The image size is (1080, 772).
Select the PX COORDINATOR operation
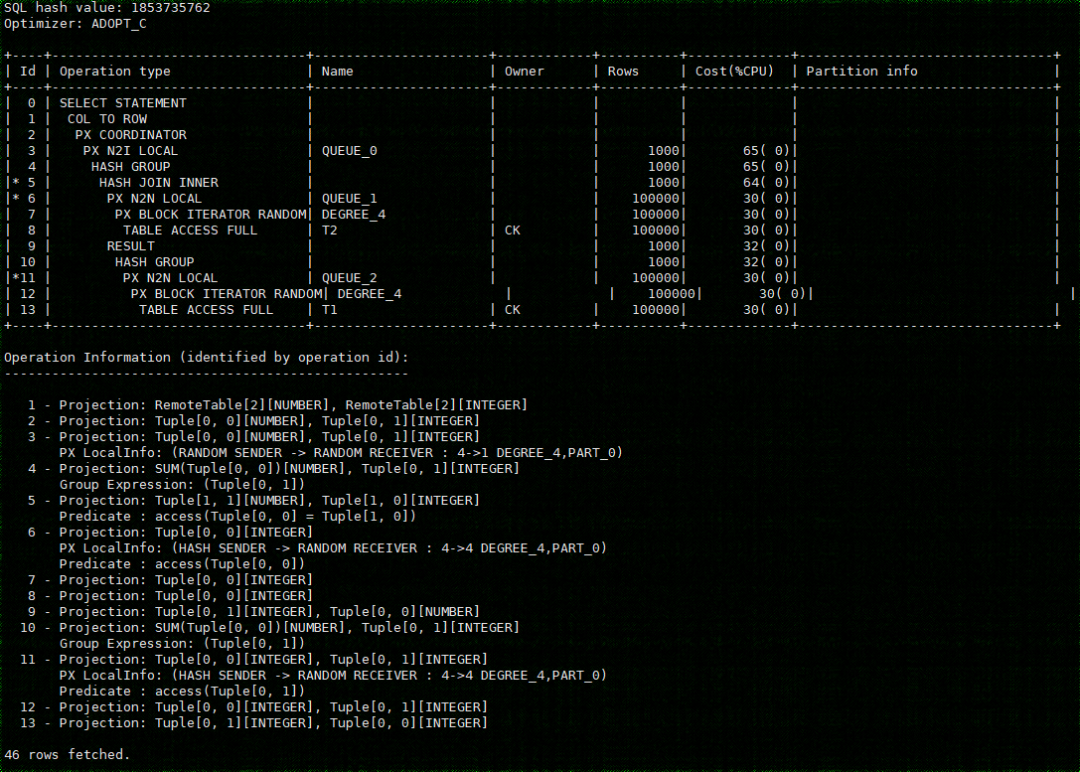coord(131,134)
